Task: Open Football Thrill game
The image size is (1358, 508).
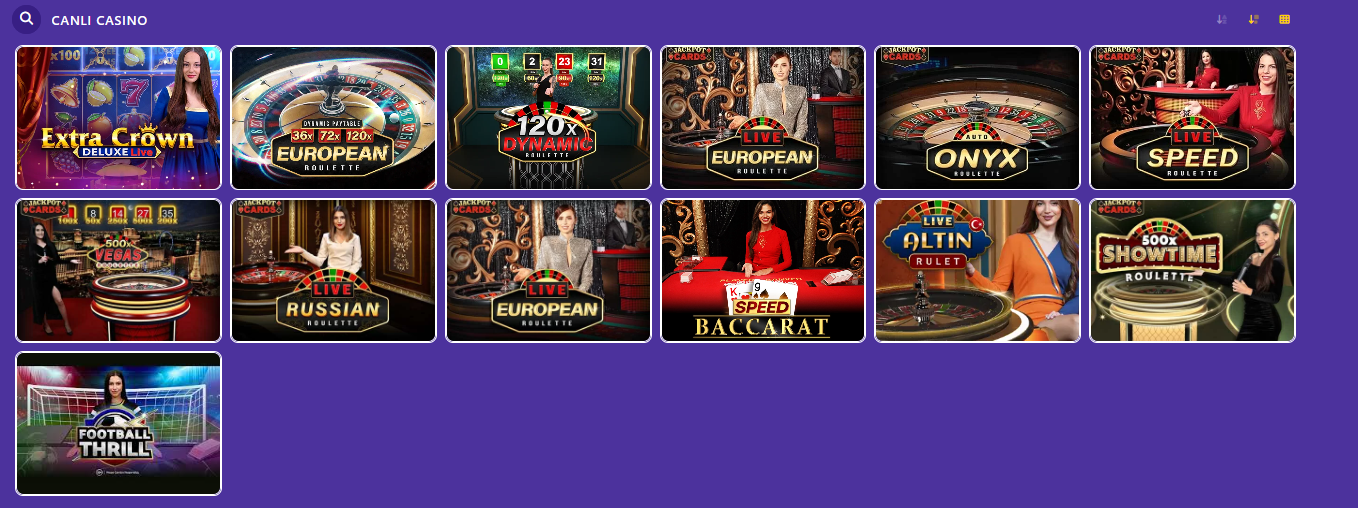Action: tap(119, 423)
